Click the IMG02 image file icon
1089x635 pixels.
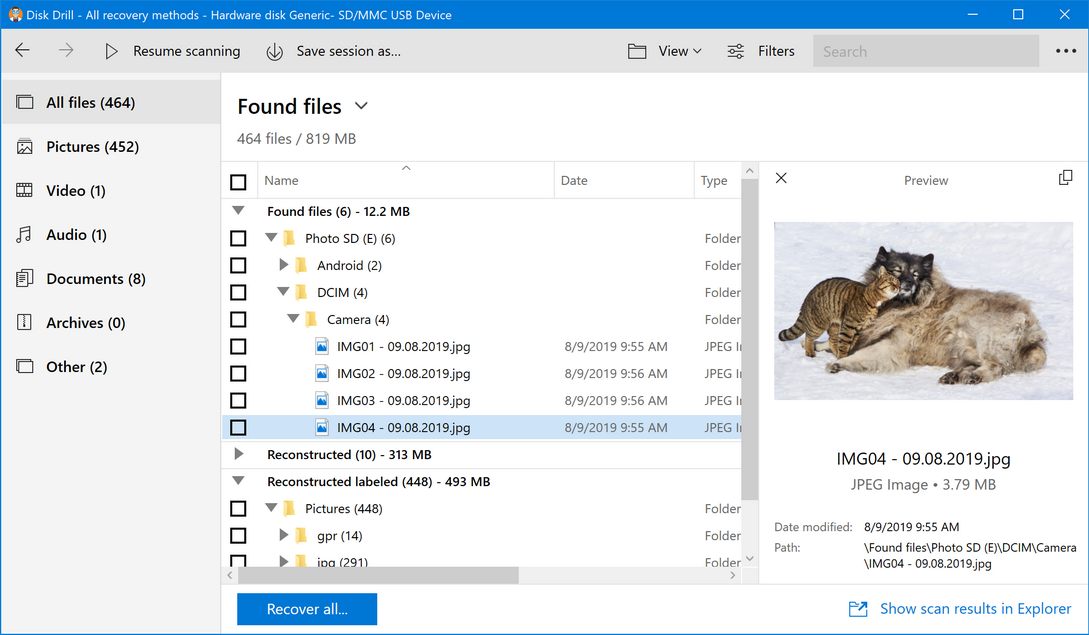322,373
